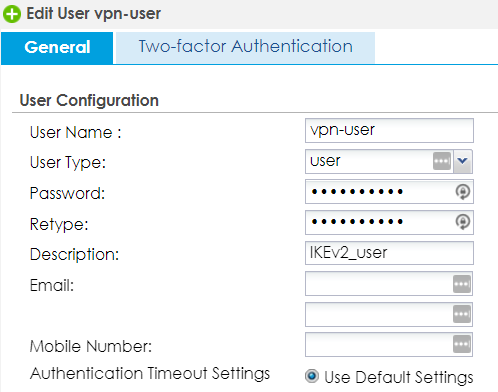
Task: Click ellipsis icon in first Email field
Action: pos(462,284)
